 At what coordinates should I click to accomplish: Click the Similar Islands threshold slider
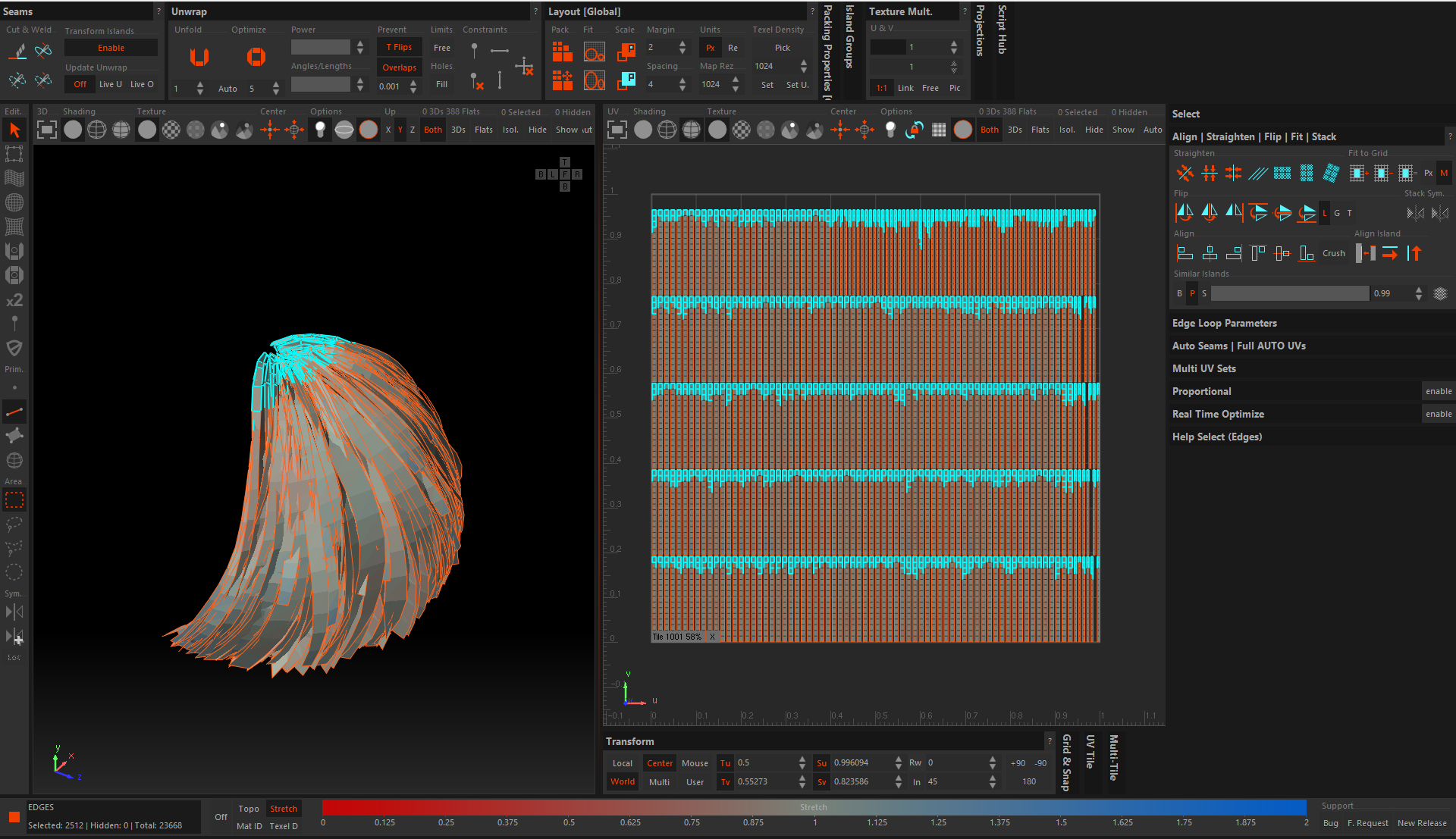(x=1289, y=293)
